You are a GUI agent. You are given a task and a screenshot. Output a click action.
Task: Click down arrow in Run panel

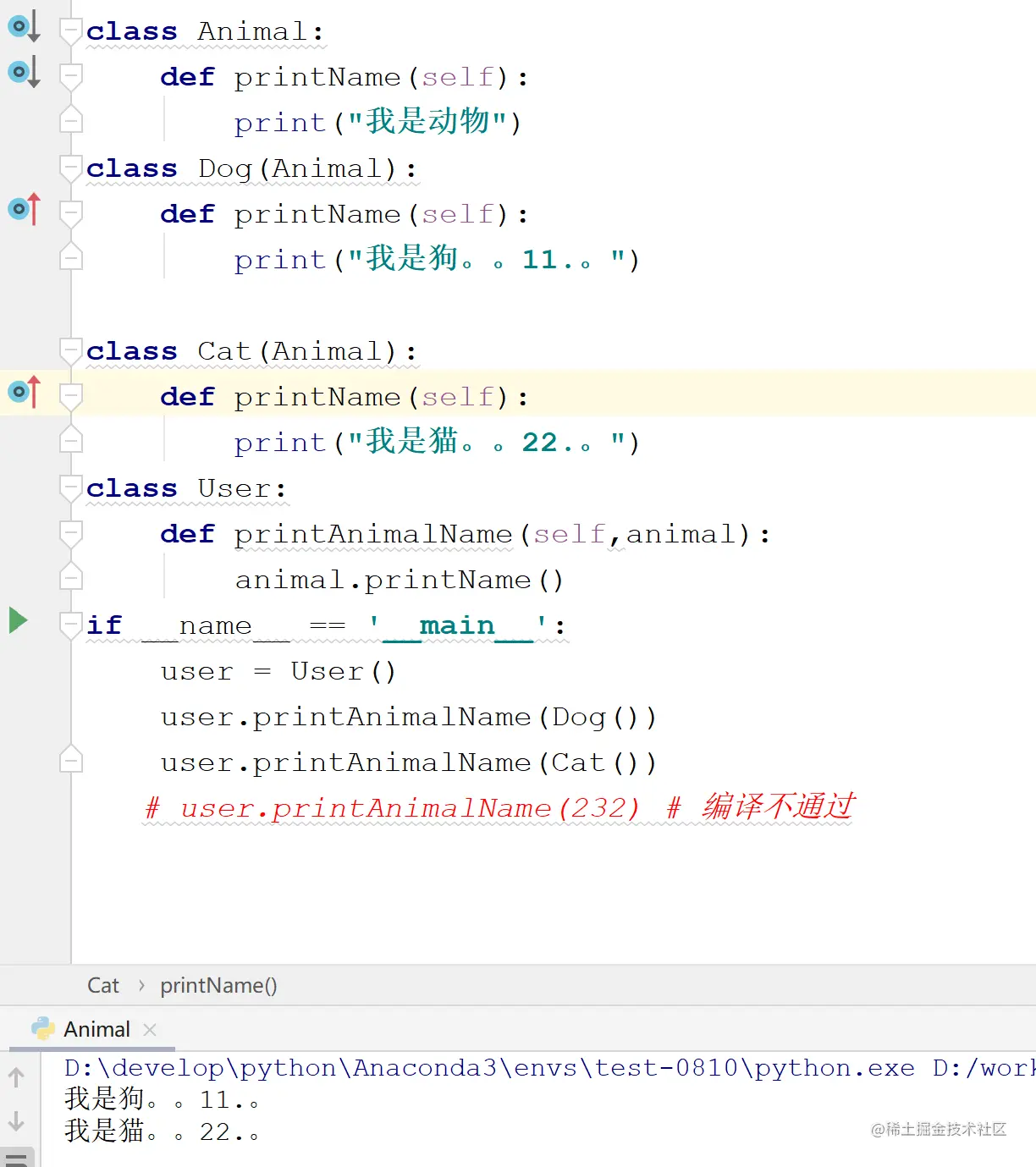coord(16,1121)
